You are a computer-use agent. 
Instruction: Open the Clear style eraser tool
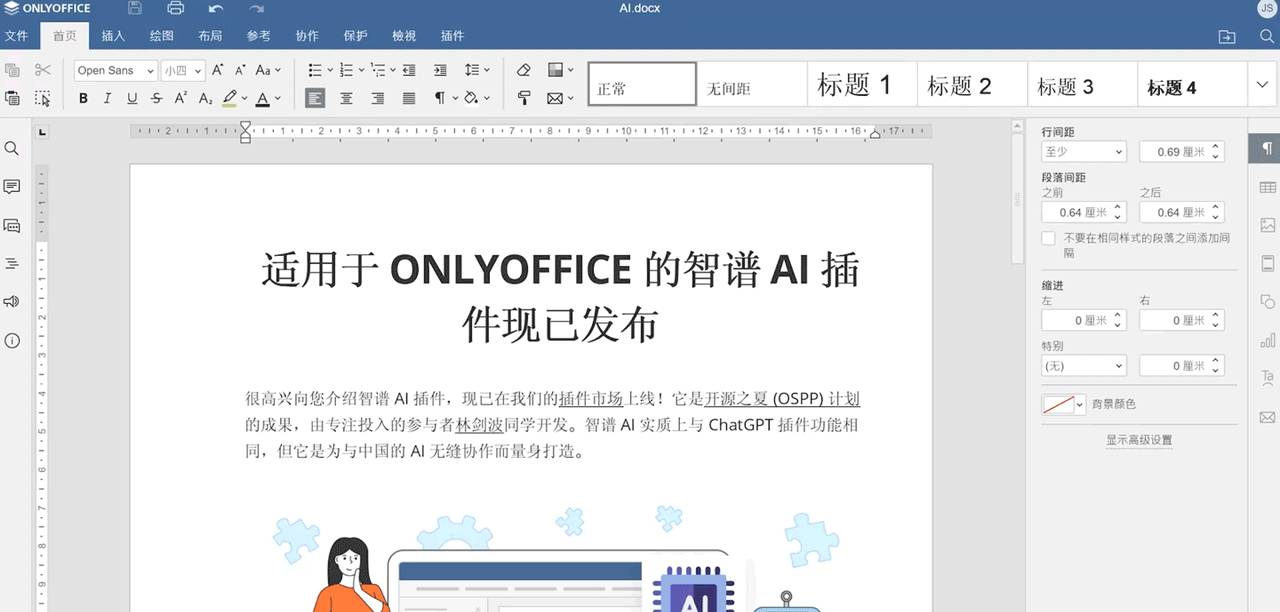tap(523, 70)
